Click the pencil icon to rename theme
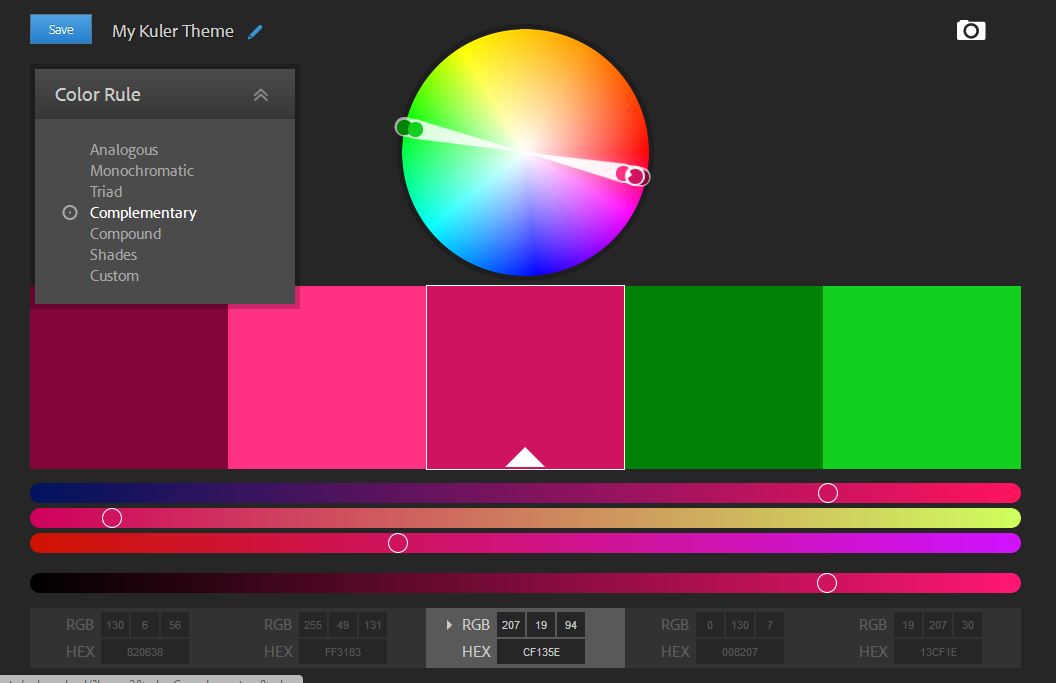This screenshot has height=683, width=1056. coord(255,32)
